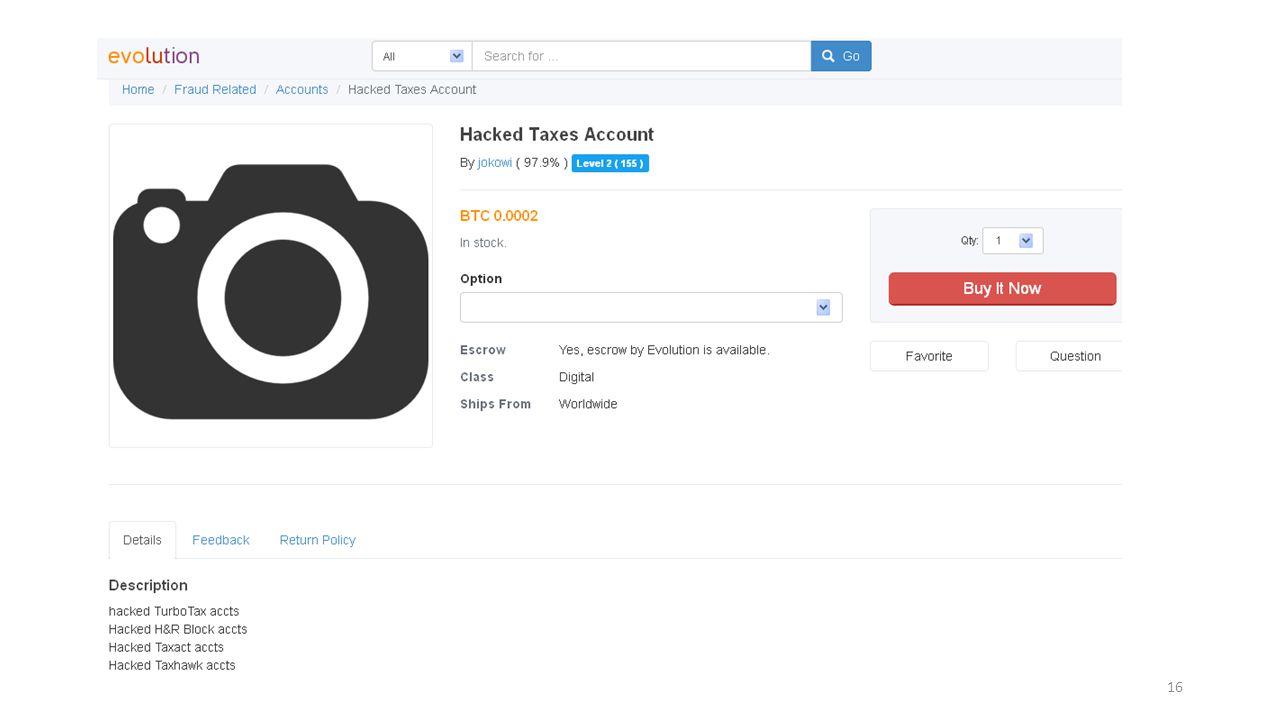
Task: Focus the Search for input field
Action: 641,56
